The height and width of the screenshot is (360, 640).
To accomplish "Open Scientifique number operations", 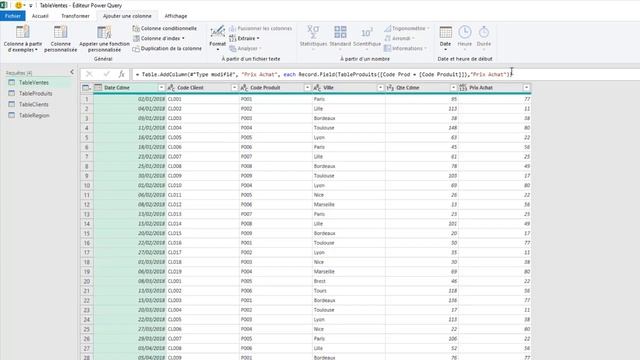I will click(367, 38).
